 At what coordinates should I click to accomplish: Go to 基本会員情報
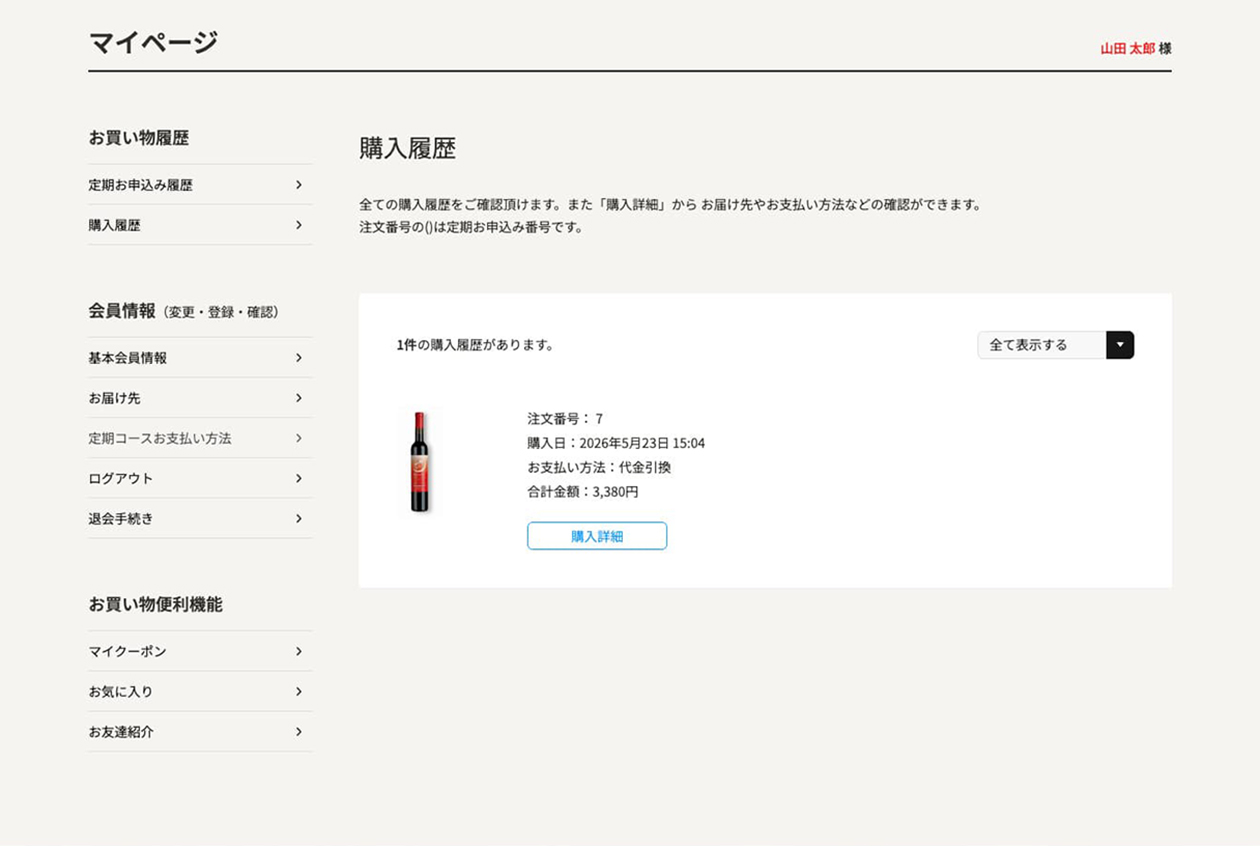click(x=200, y=358)
